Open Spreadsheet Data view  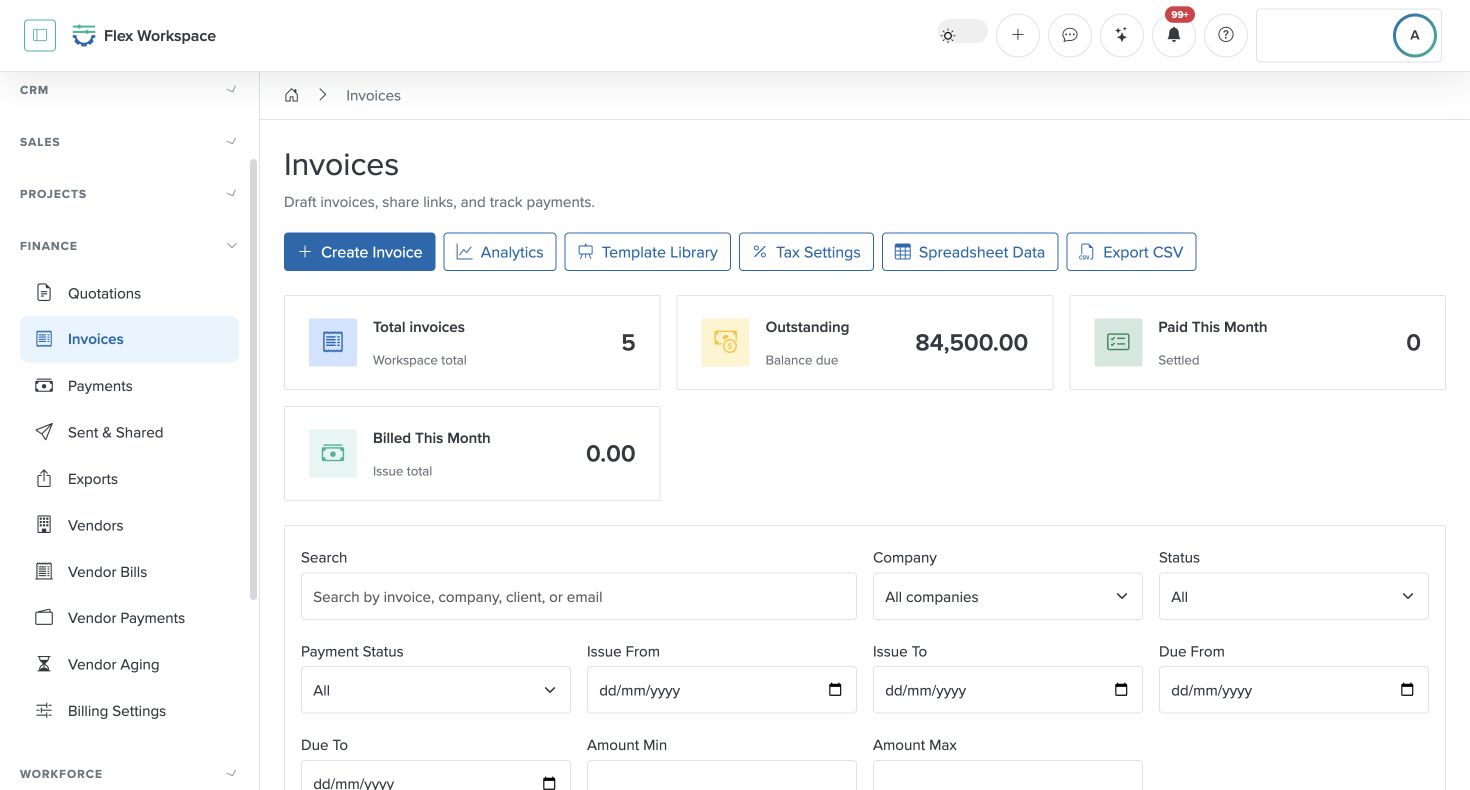(969, 252)
